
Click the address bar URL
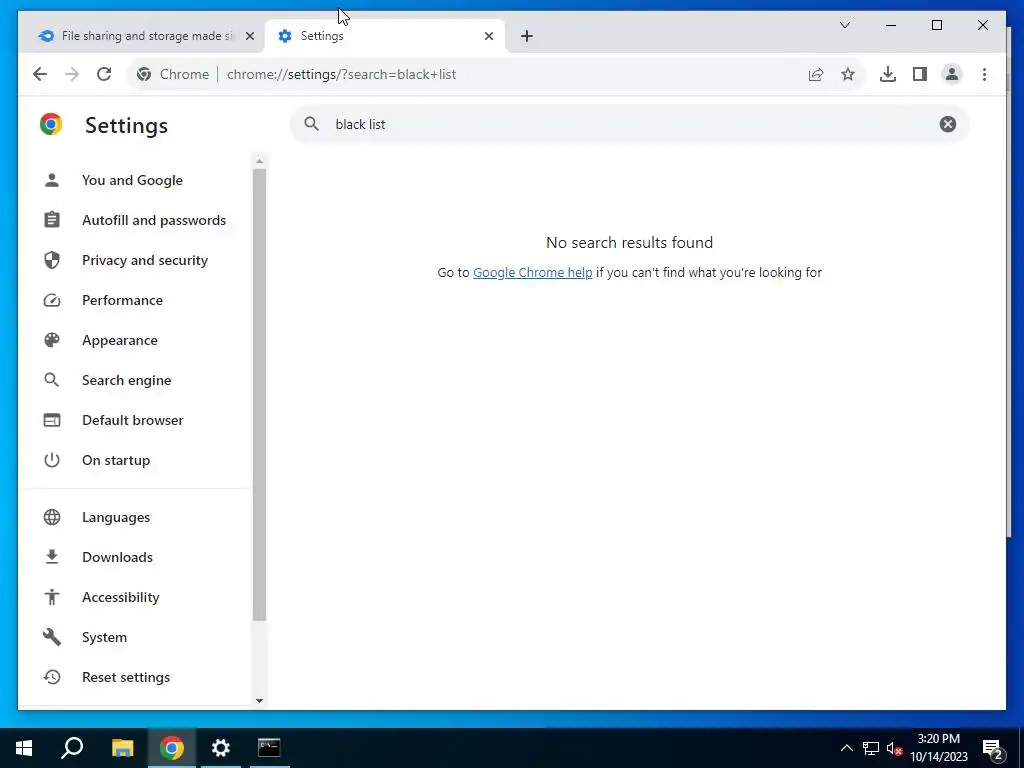(342, 74)
